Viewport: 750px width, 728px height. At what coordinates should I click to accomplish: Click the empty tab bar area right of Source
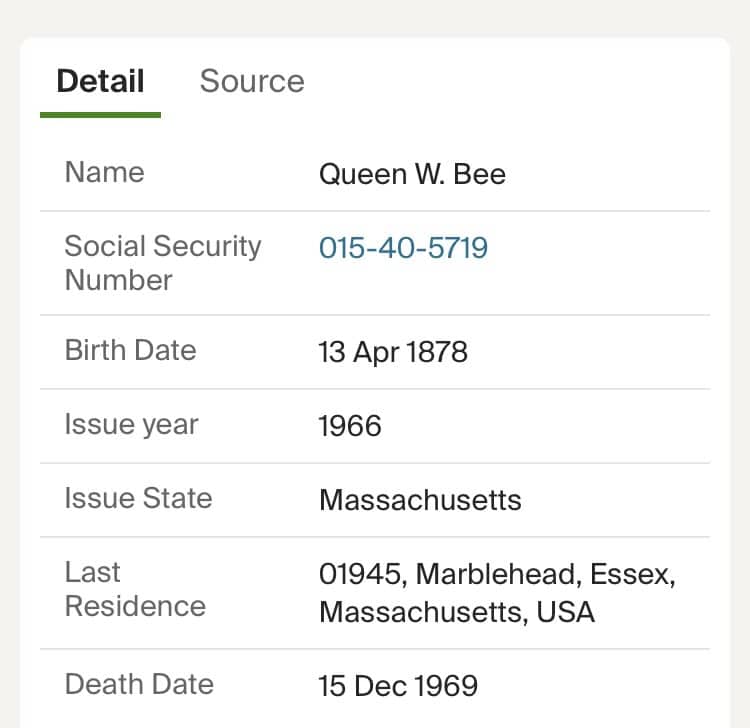(520, 81)
